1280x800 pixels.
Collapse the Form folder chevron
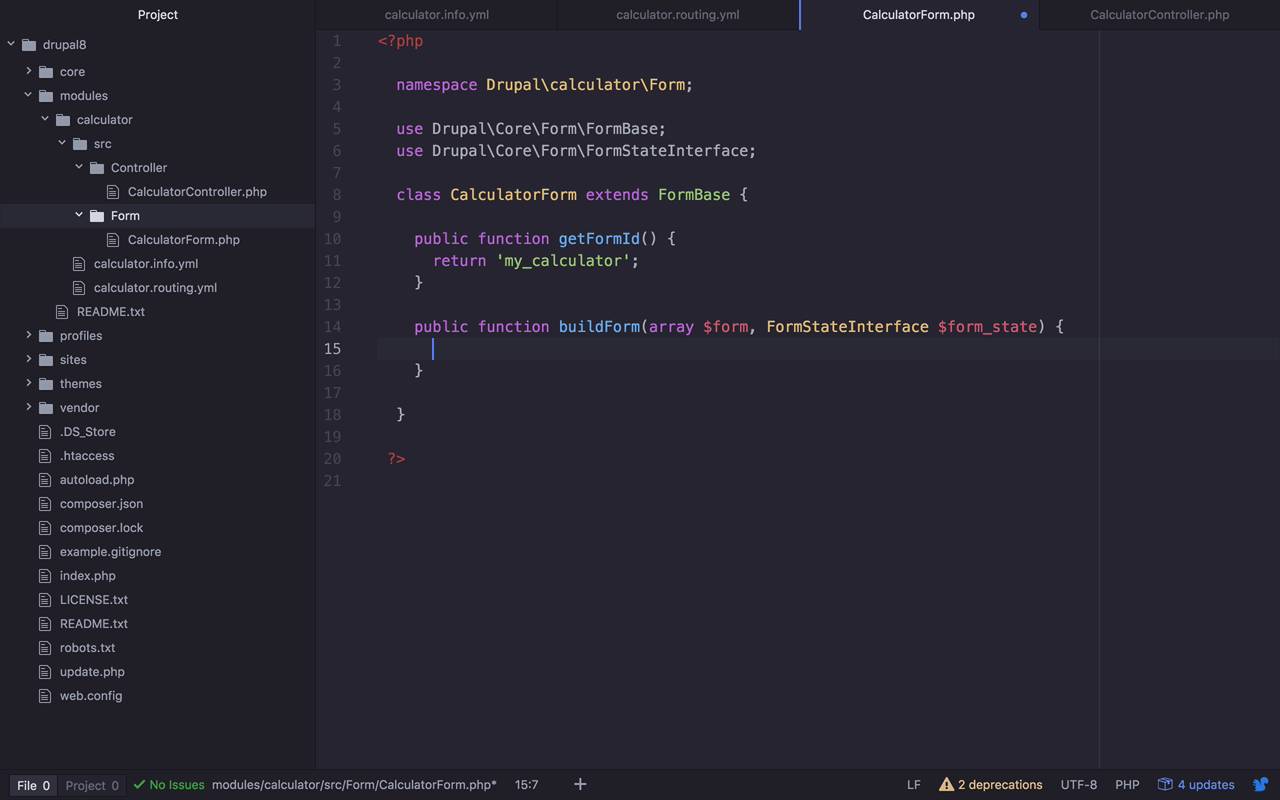click(x=79, y=215)
